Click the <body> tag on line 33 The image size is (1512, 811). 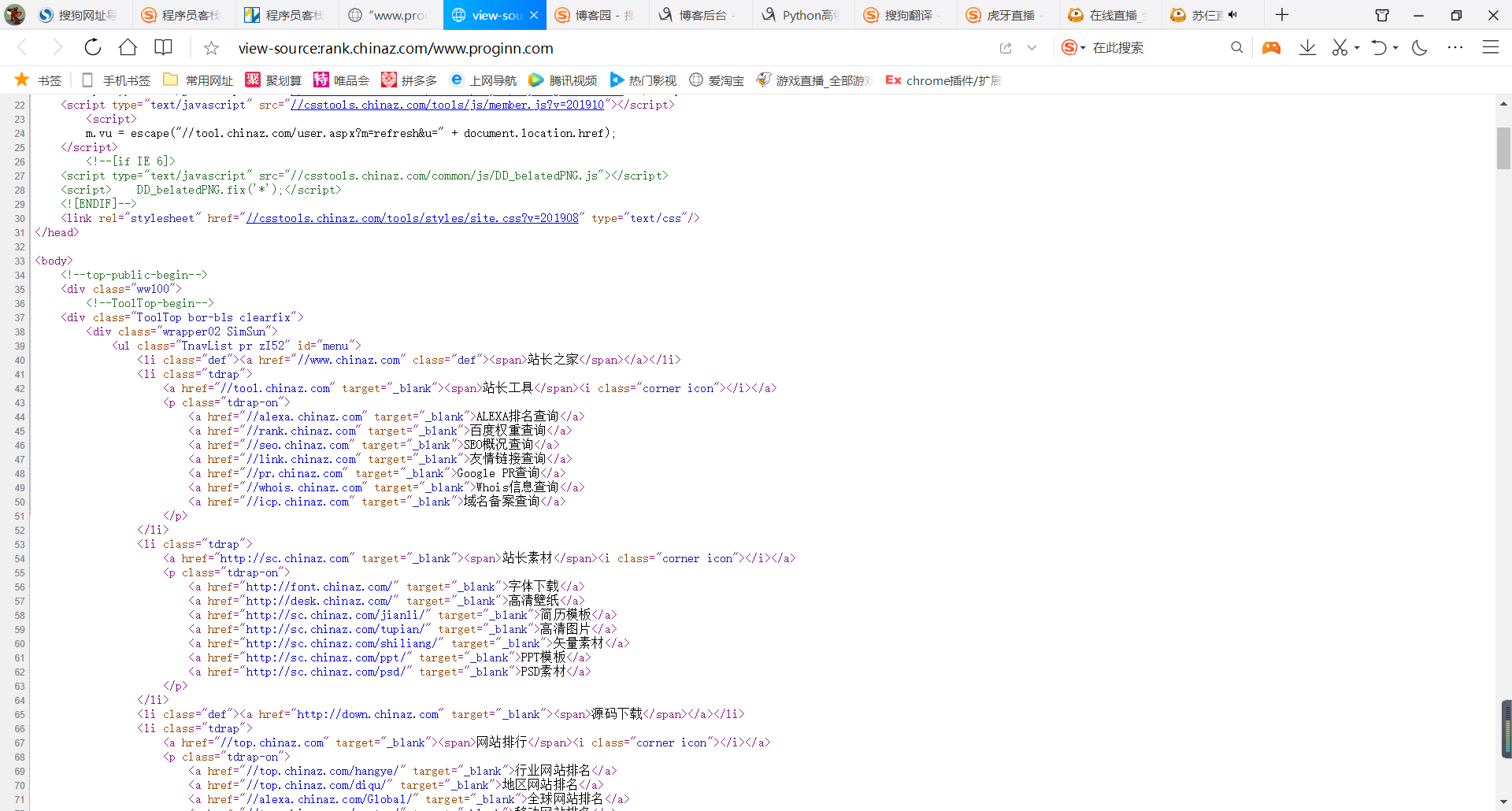54,261
